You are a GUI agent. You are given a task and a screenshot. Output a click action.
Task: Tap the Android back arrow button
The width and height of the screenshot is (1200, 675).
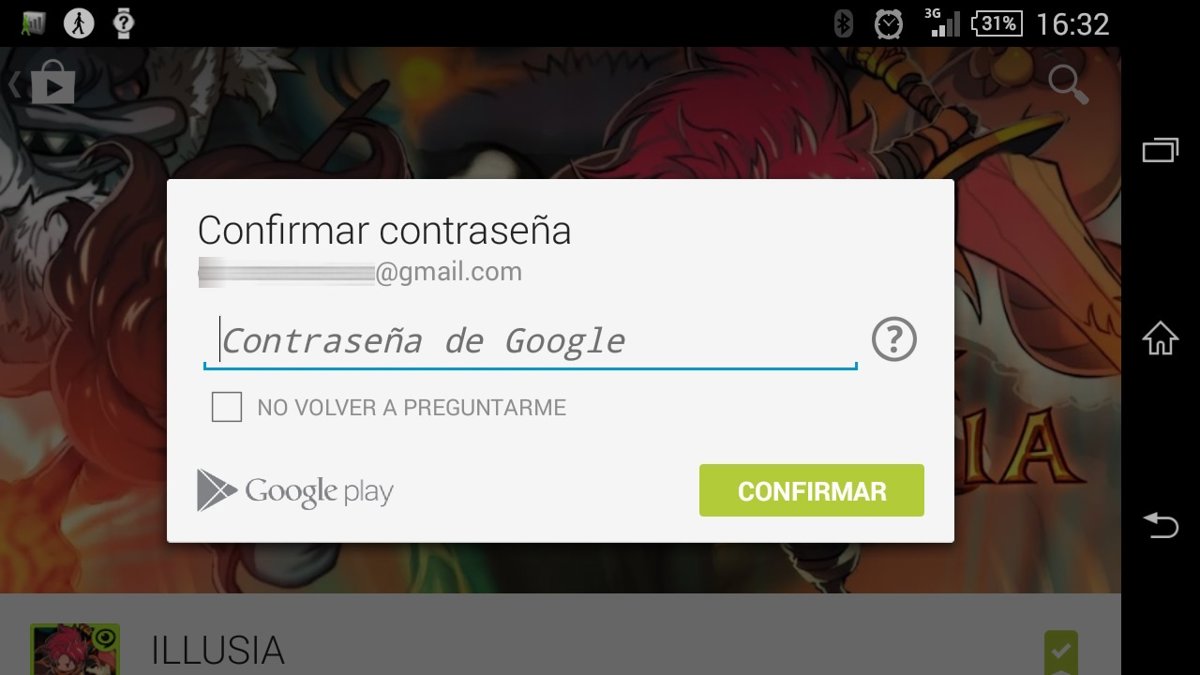coord(1160,524)
